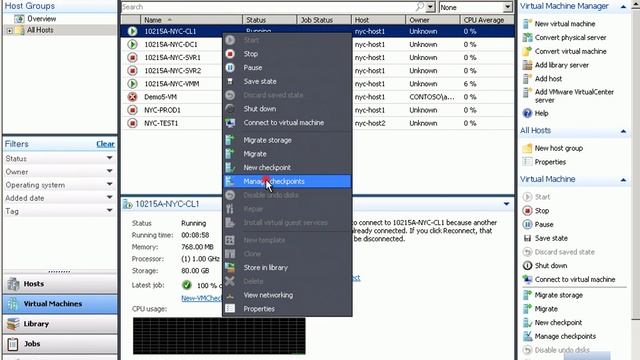The height and width of the screenshot is (360, 640).
Task: Choose Connect to virtual machine in context menu
Action: click(287, 122)
